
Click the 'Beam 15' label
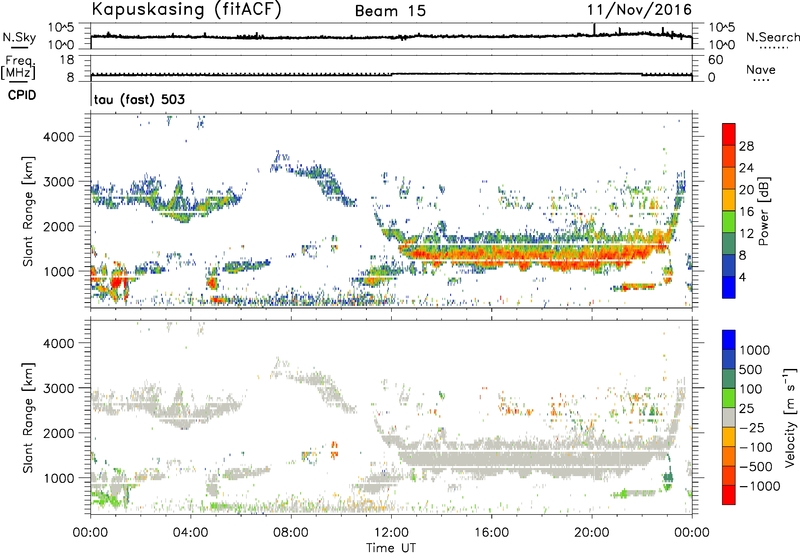[390, 11]
